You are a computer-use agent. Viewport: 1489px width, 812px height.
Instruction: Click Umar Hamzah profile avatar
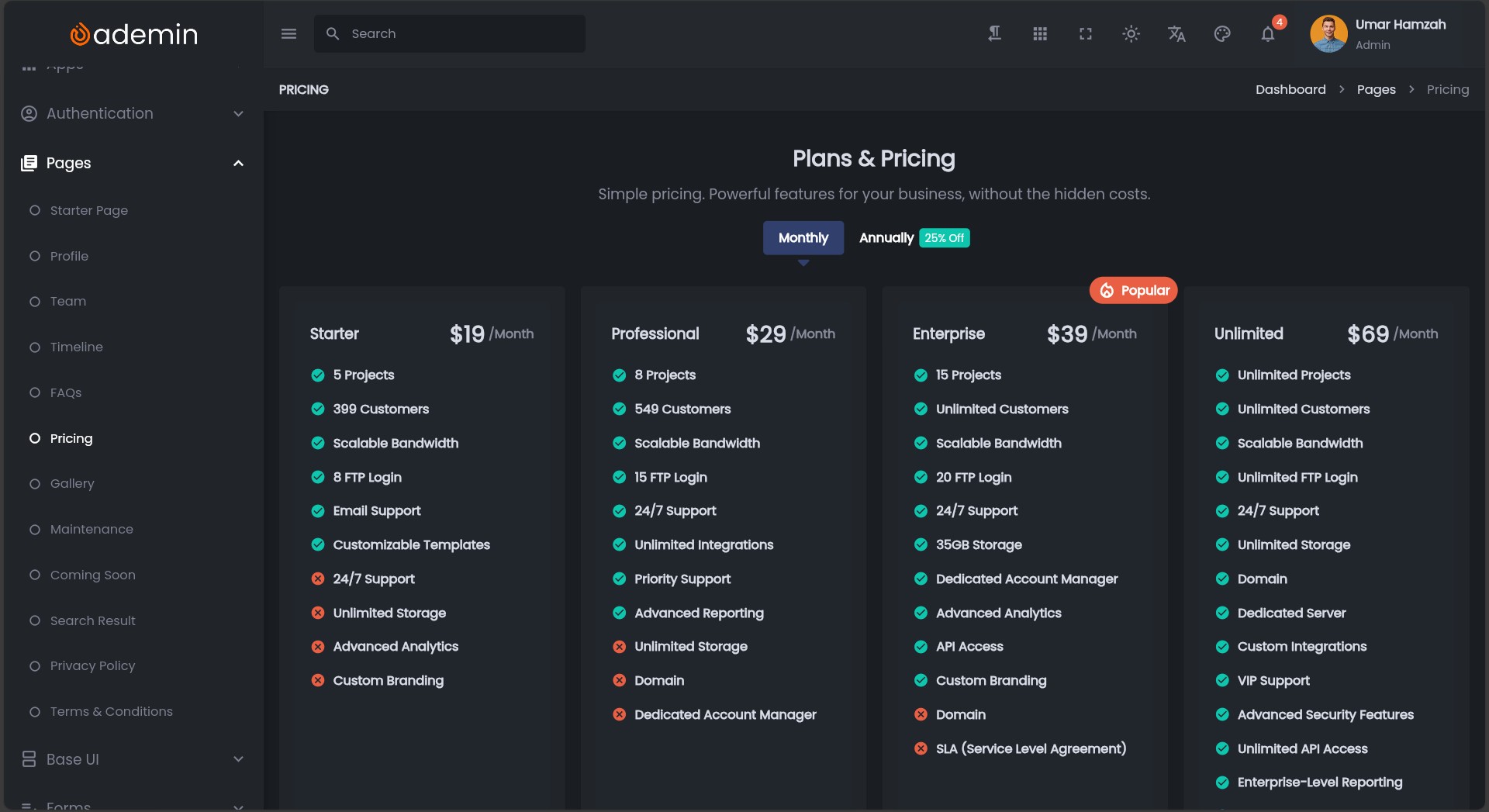pyautogui.click(x=1328, y=34)
